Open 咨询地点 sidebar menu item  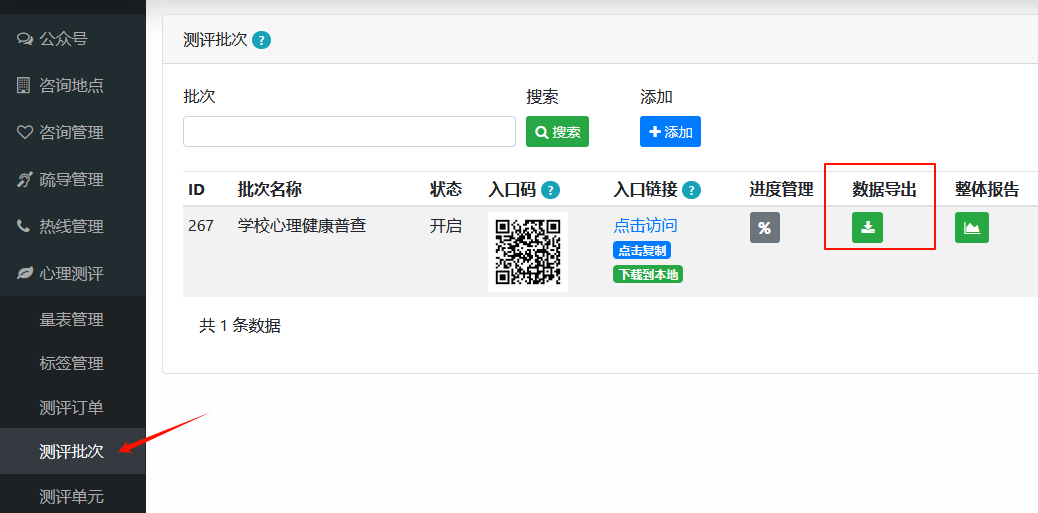click(73, 85)
